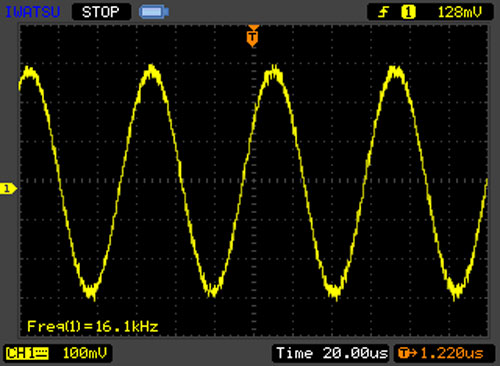The height and width of the screenshot is (366, 500).
Task: Click the orange trigger position T marker
Action: [x=253, y=36]
